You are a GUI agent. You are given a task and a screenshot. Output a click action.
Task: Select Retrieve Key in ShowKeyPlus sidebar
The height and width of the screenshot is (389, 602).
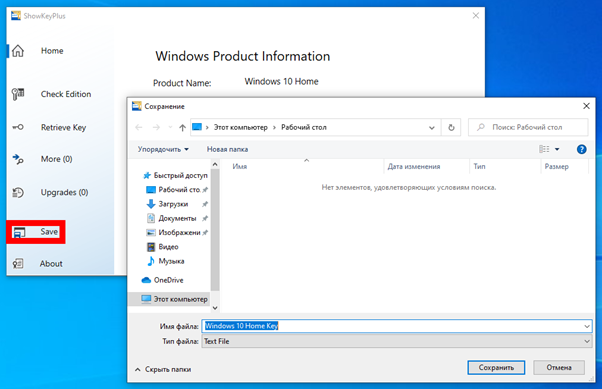63,127
